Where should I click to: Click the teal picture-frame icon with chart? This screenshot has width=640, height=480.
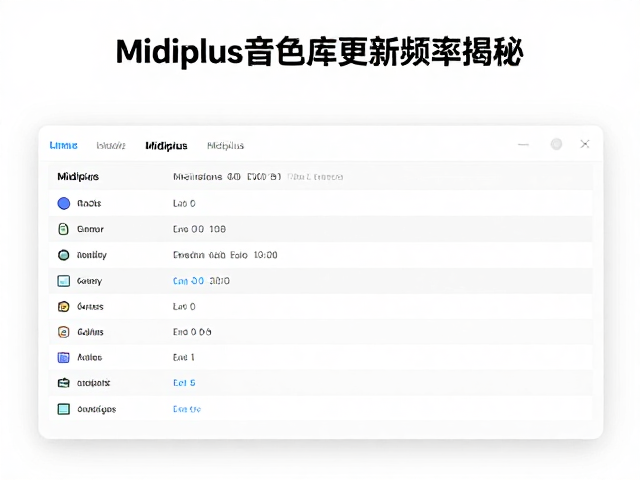pyautogui.click(x=63, y=281)
